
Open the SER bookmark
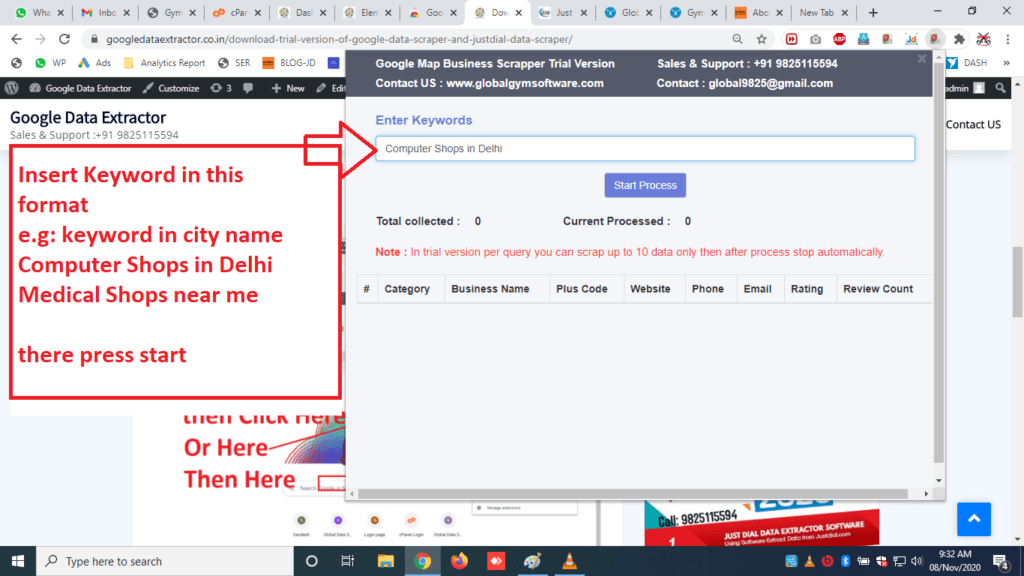click(234, 63)
